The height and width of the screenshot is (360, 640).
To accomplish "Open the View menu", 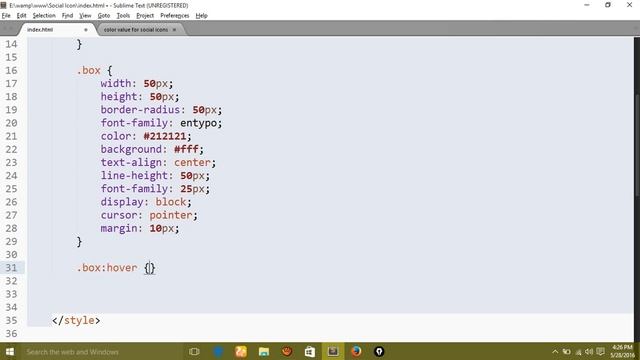I will (85, 16).
